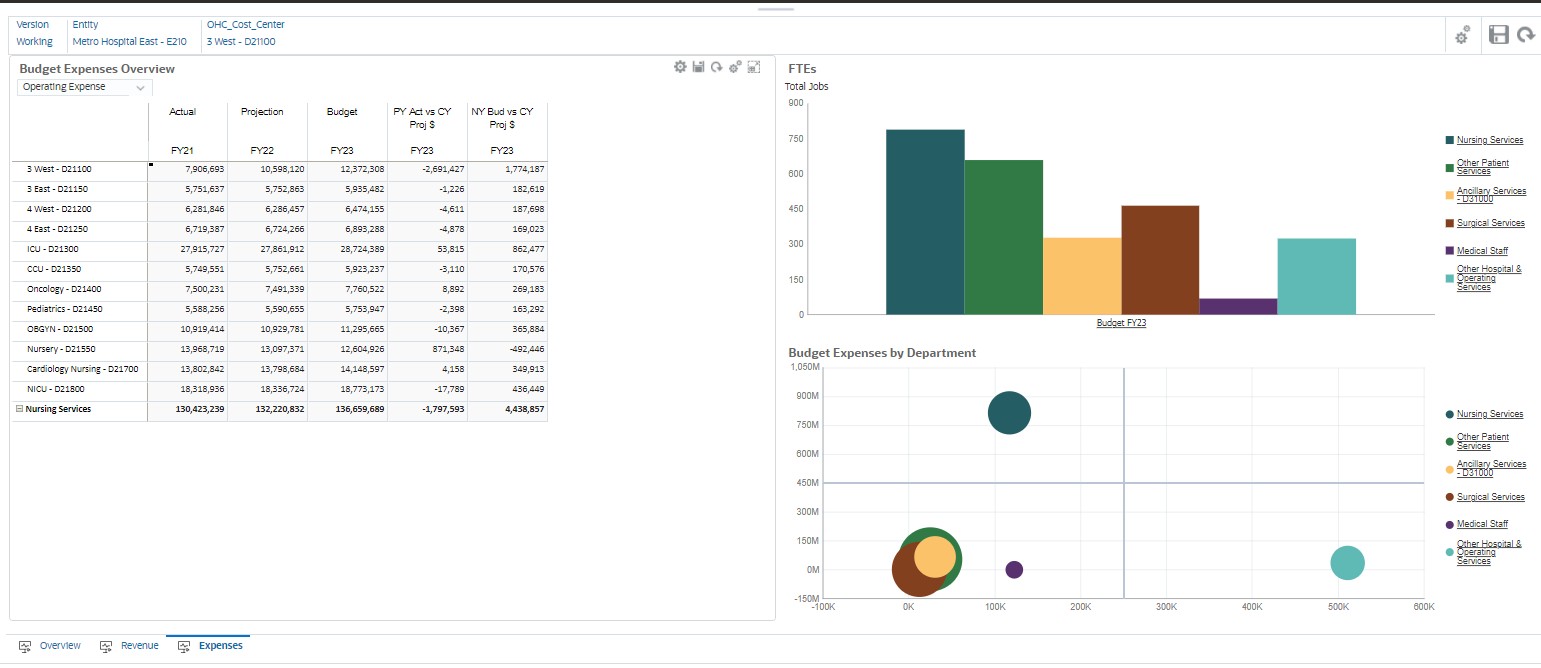Select the teal Other Hospital & Operating Services legend swatch
The image size is (1541, 668).
(1450, 278)
